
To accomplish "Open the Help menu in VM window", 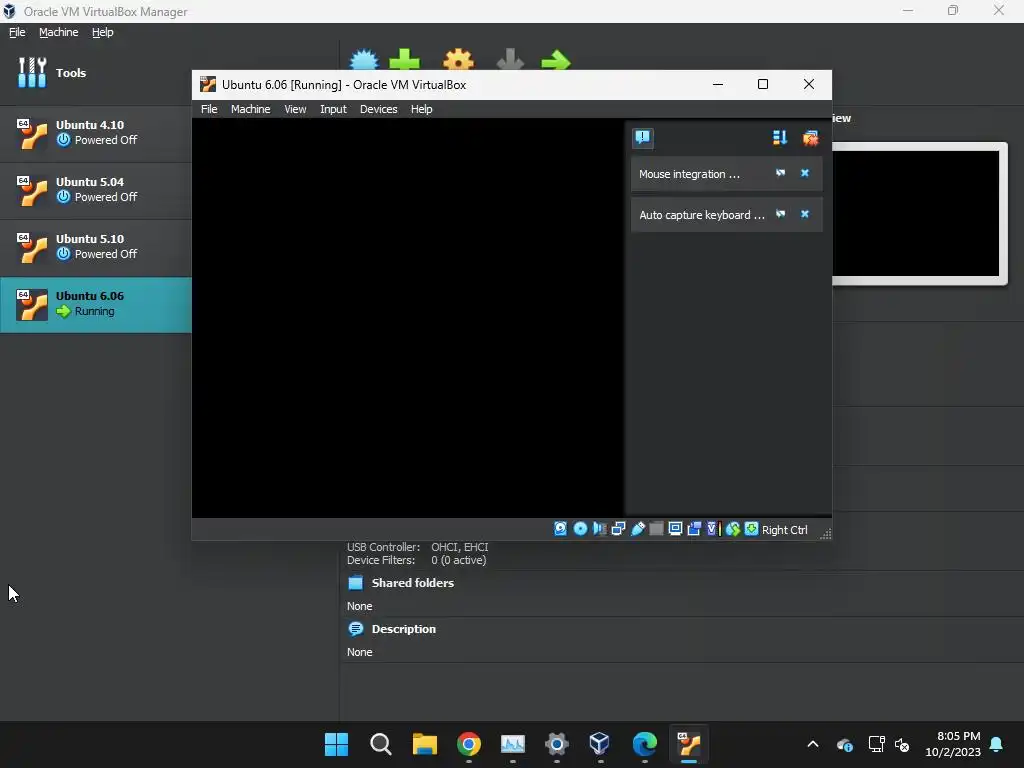I will pyautogui.click(x=421, y=109).
